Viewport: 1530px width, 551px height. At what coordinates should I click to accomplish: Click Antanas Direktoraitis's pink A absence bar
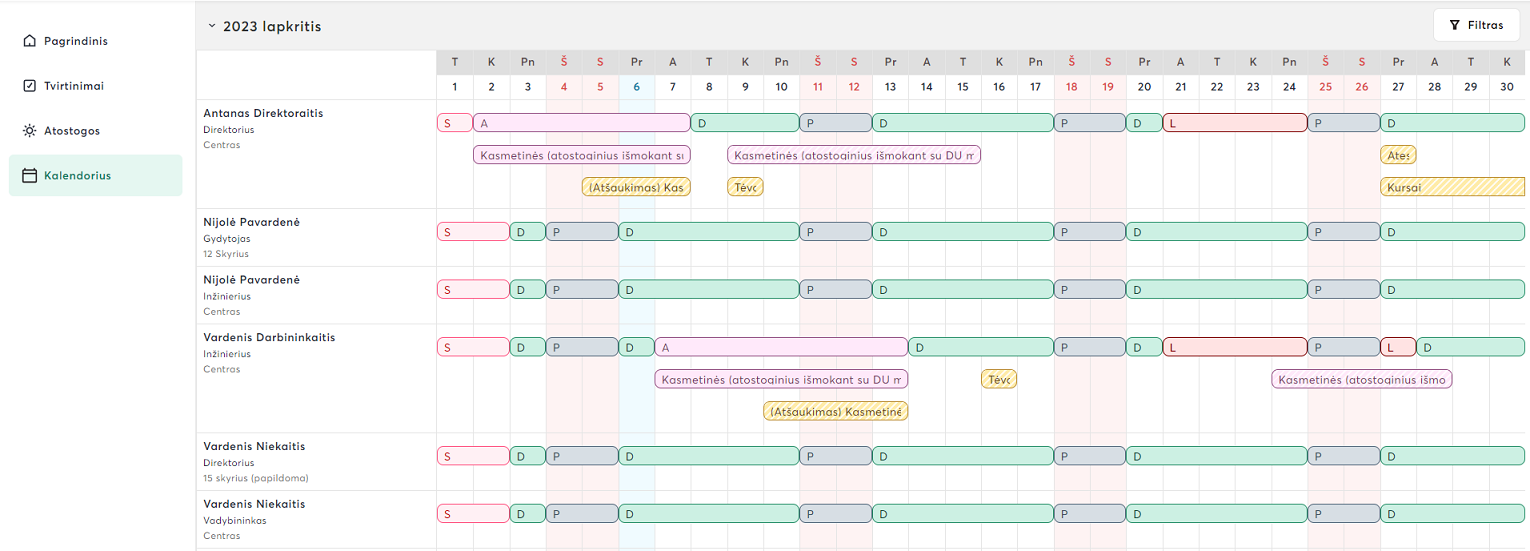pos(581,123)
